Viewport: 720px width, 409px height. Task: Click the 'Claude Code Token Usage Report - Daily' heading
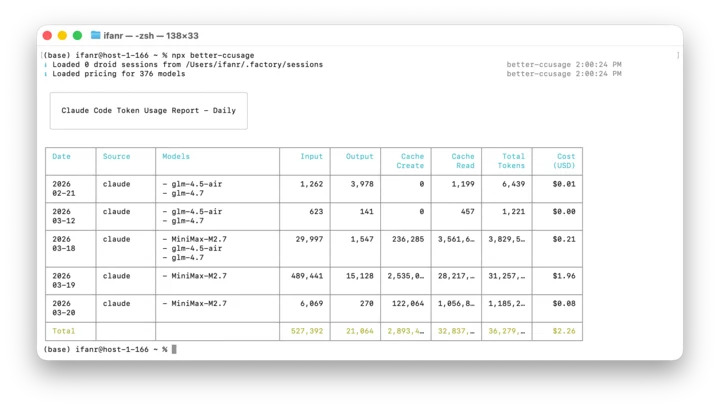coord(148,110)
